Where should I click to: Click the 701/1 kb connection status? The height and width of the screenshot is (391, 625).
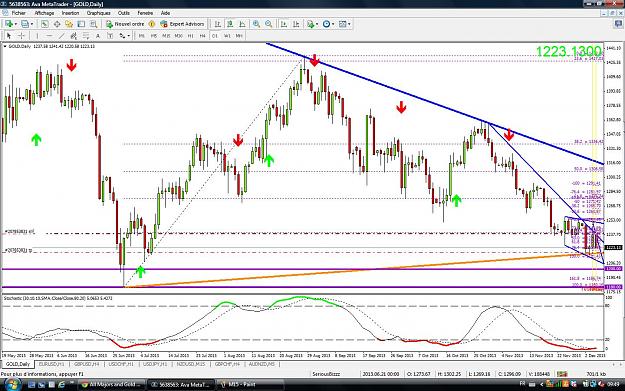tap(596, 374)
